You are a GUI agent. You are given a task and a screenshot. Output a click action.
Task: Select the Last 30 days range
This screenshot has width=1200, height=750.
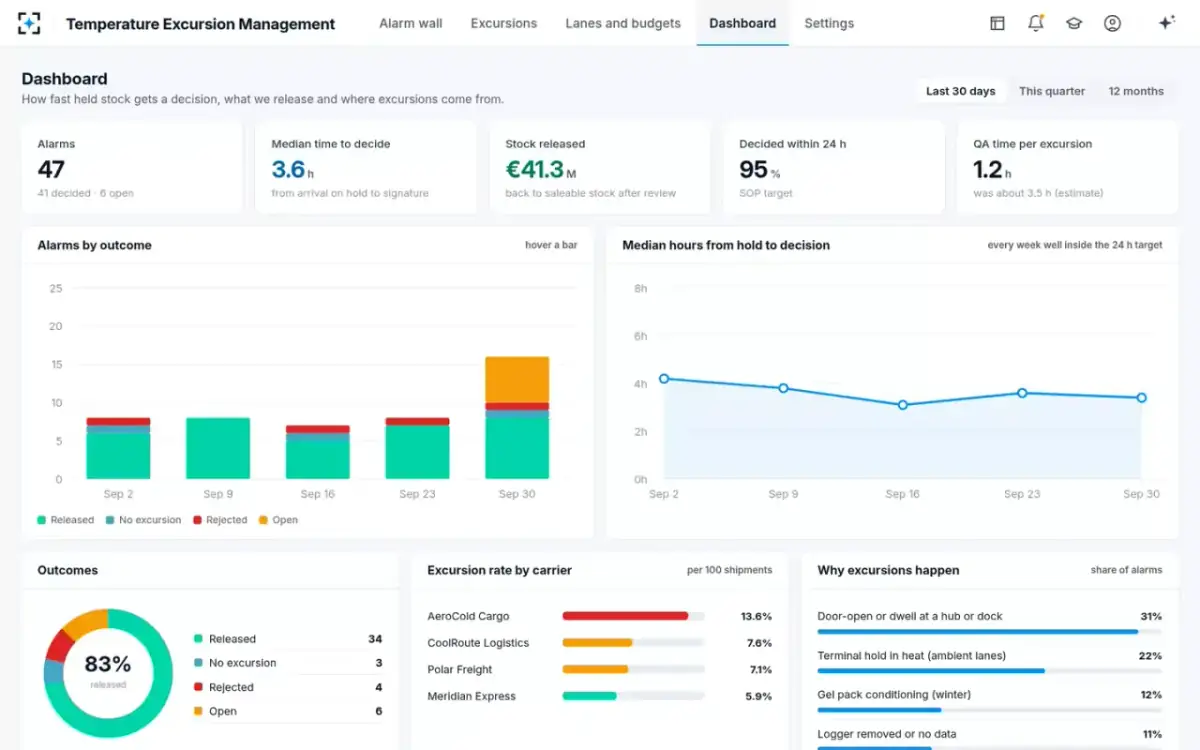click(x=961, y=91)
